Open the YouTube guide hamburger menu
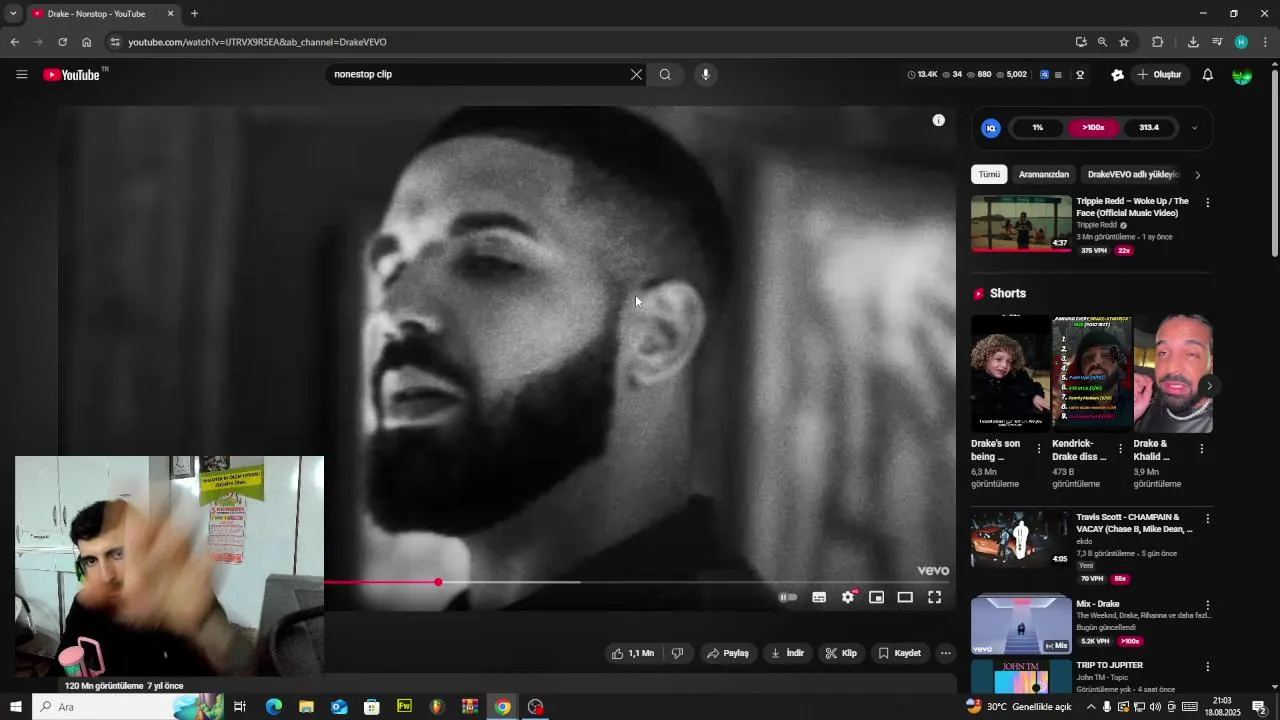Screen dimensions: 1280x720 pyautogui.click(x=22, y=74)
